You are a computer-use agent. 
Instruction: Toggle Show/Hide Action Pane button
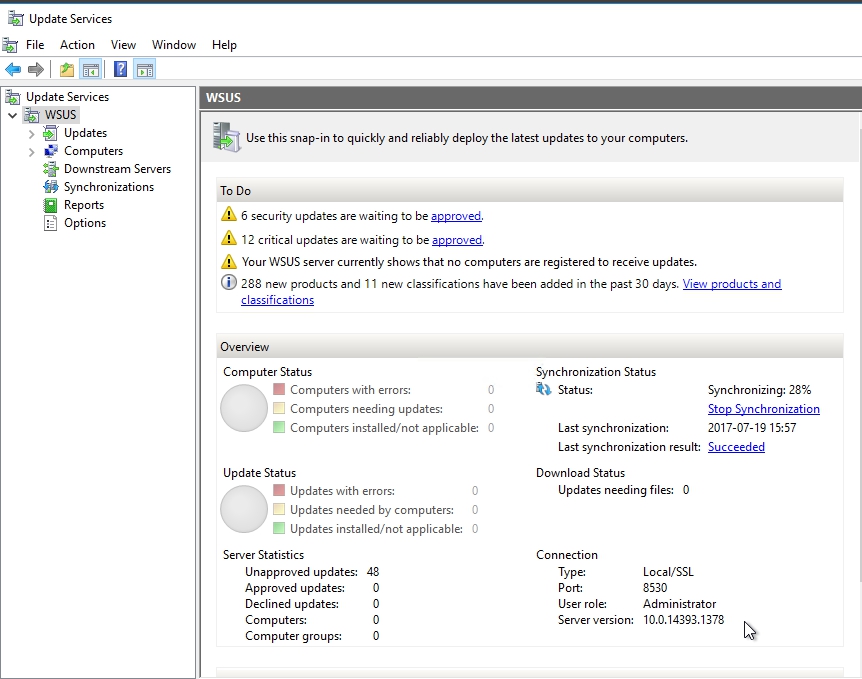click(x=145, y=69)
